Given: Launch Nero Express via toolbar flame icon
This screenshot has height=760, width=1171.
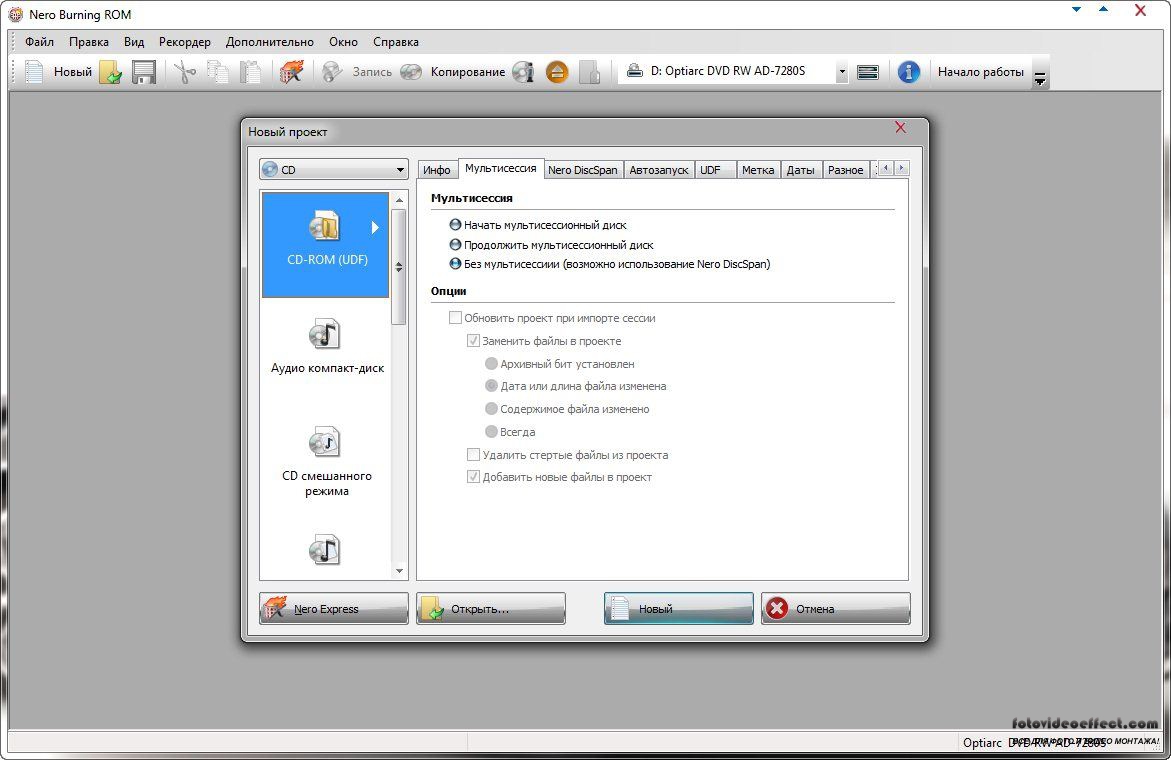Looking at the screenshot, I should point(291,72).
